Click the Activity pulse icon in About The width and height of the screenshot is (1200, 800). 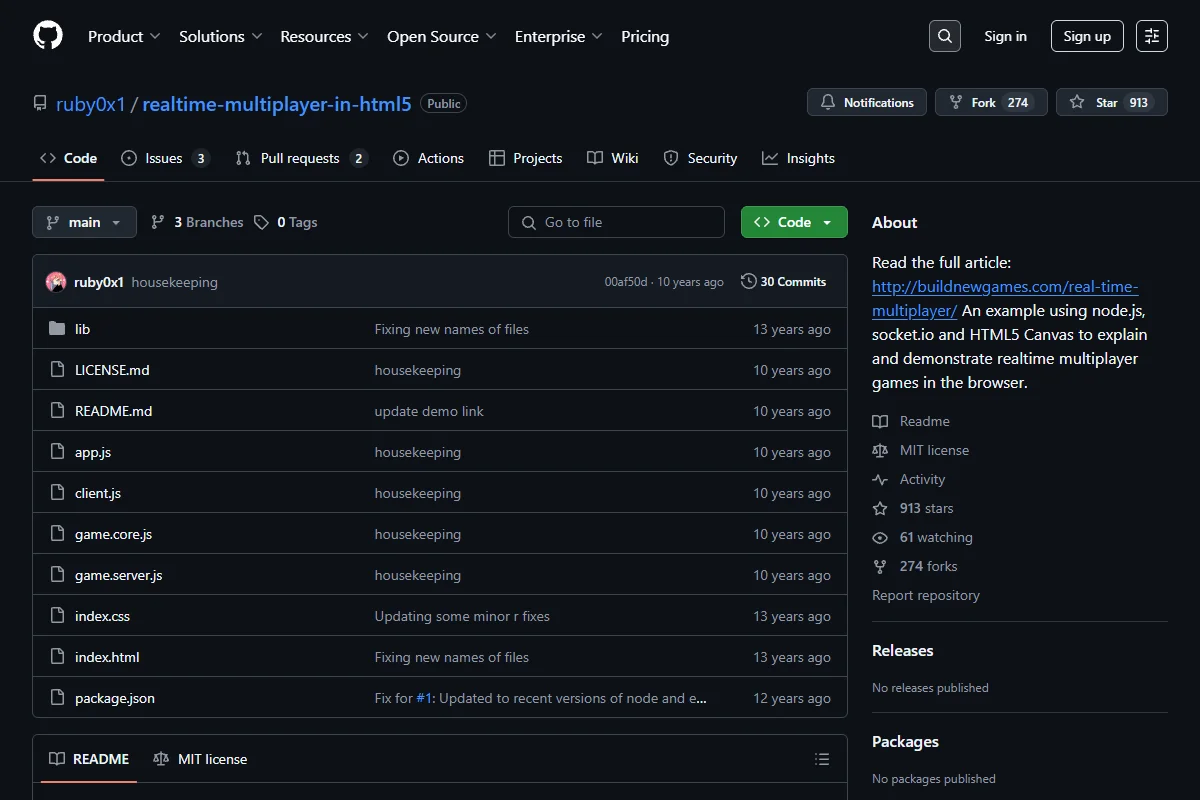880,479
